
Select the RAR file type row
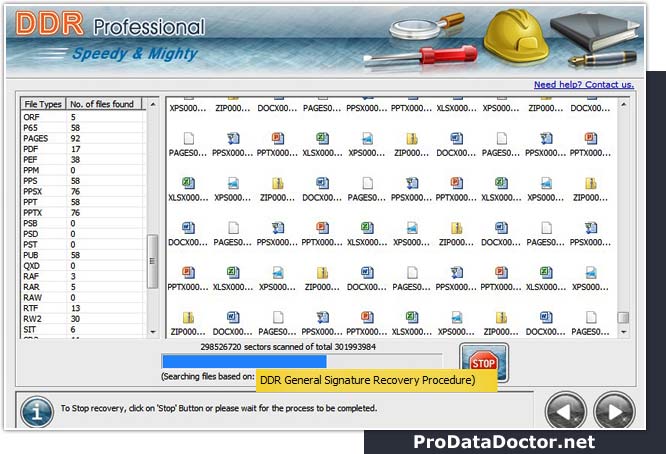82,287
